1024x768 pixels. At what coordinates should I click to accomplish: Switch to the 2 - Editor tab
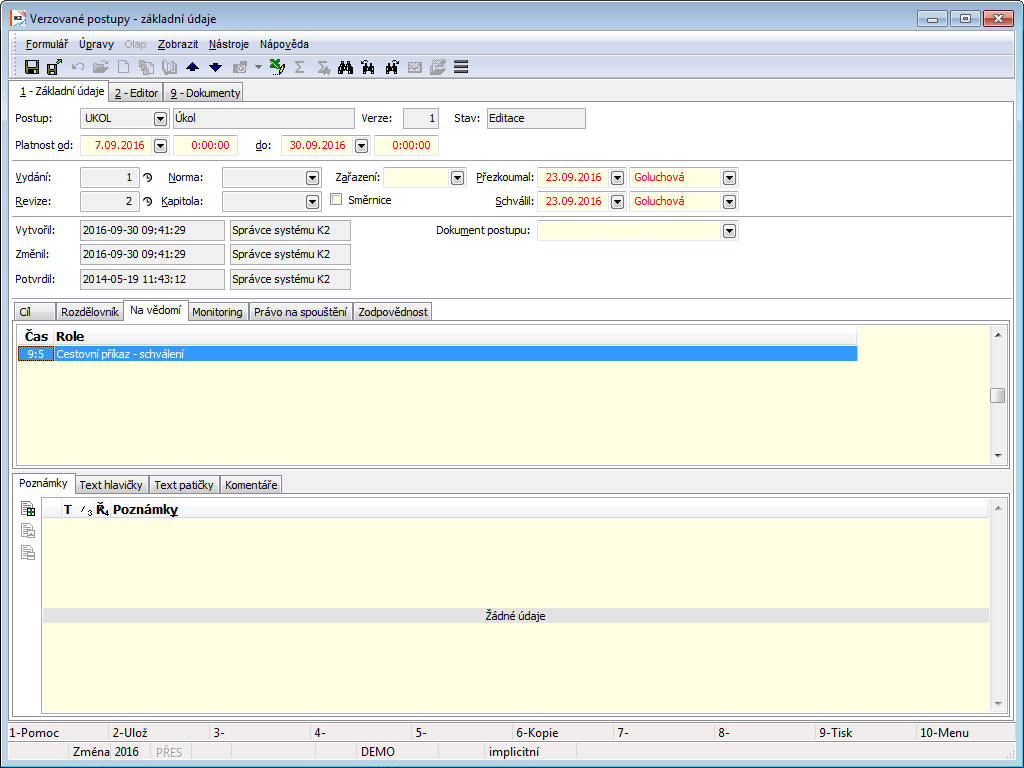click(136, 93)
